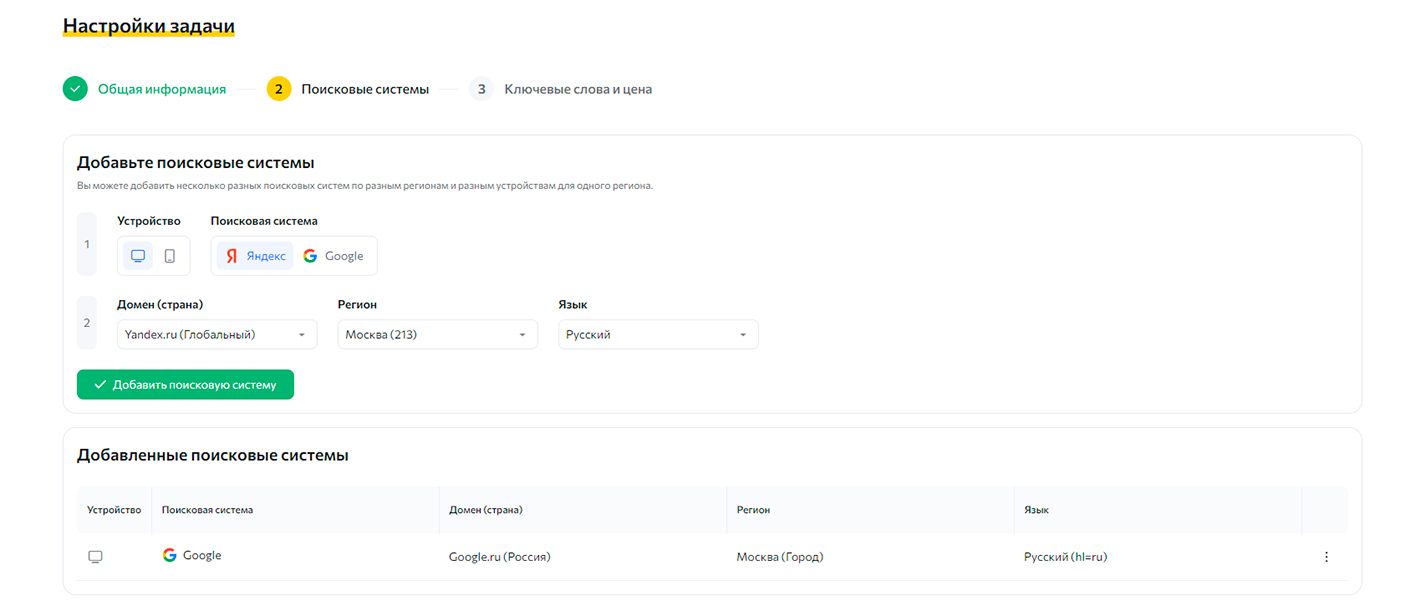Viewport: 1420px width, 600px height.
Task: Select the mobile device icon
Action: click(170, 256)
